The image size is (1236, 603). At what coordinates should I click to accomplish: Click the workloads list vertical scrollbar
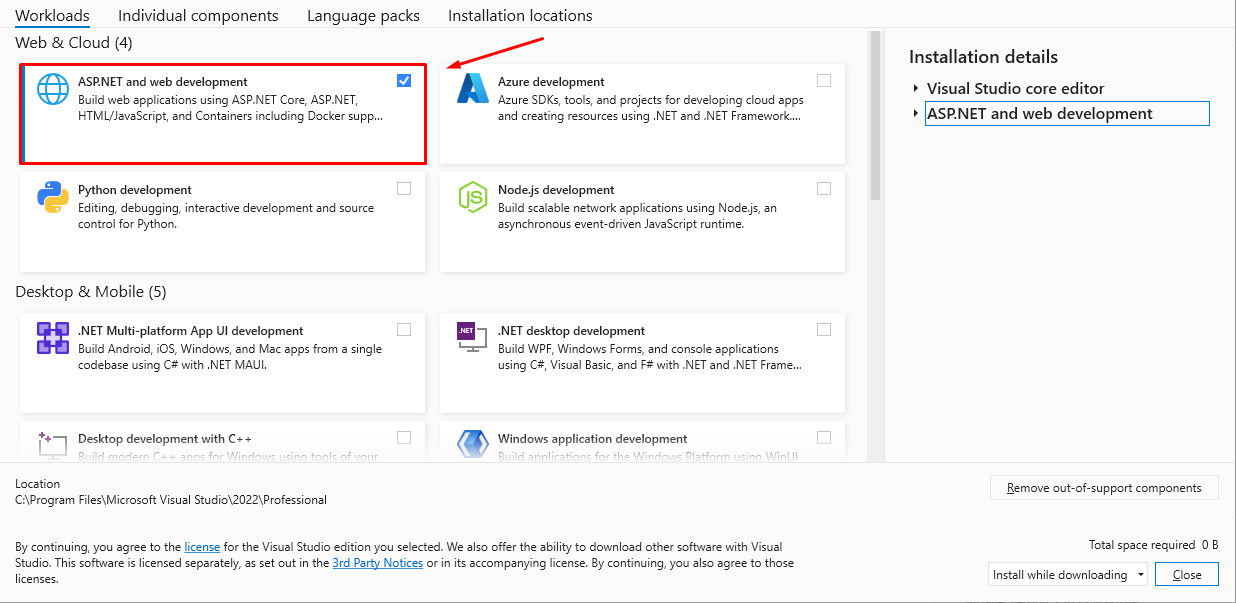875,115
